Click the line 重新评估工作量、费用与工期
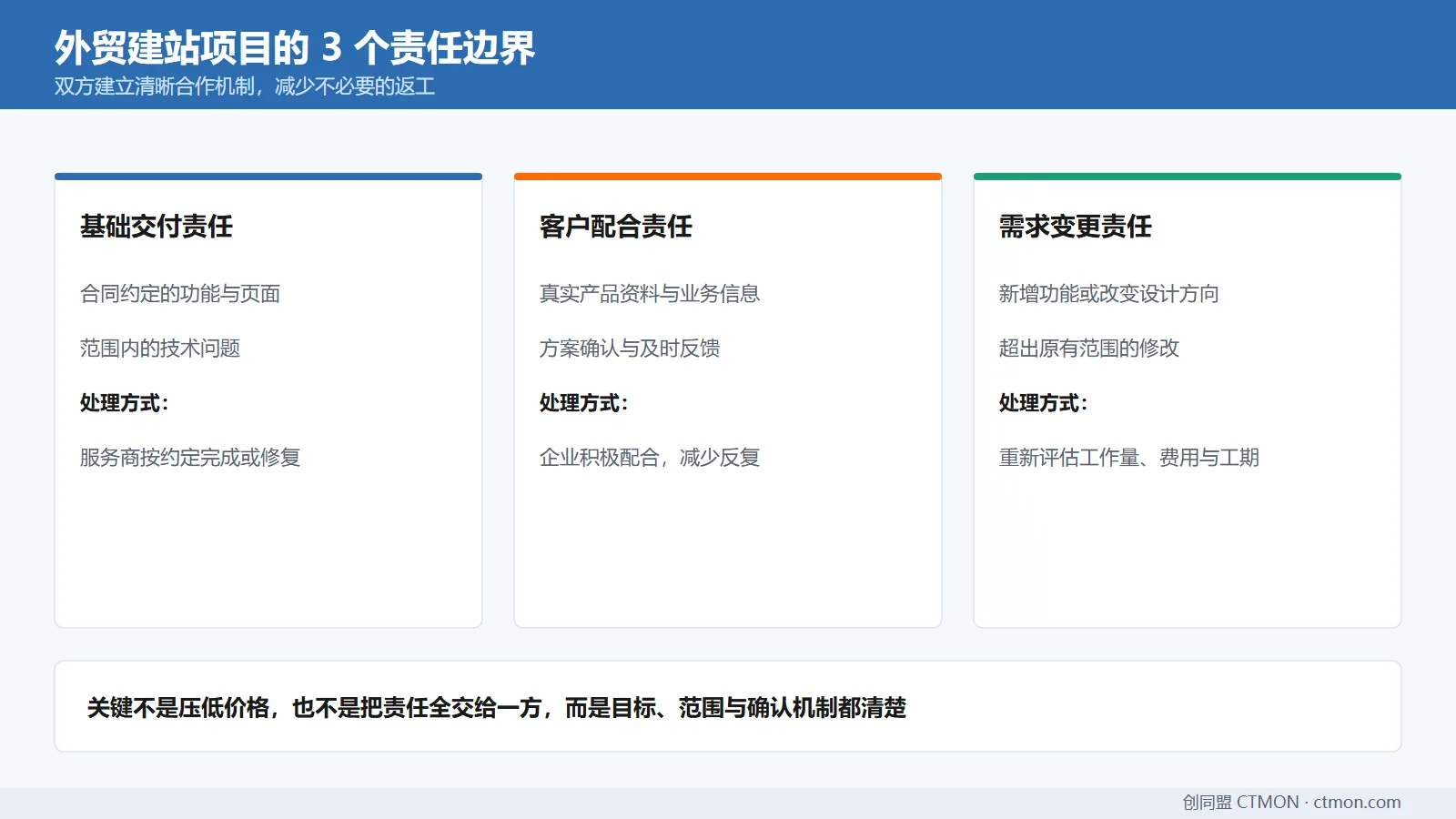 [x=1129, y=458]
